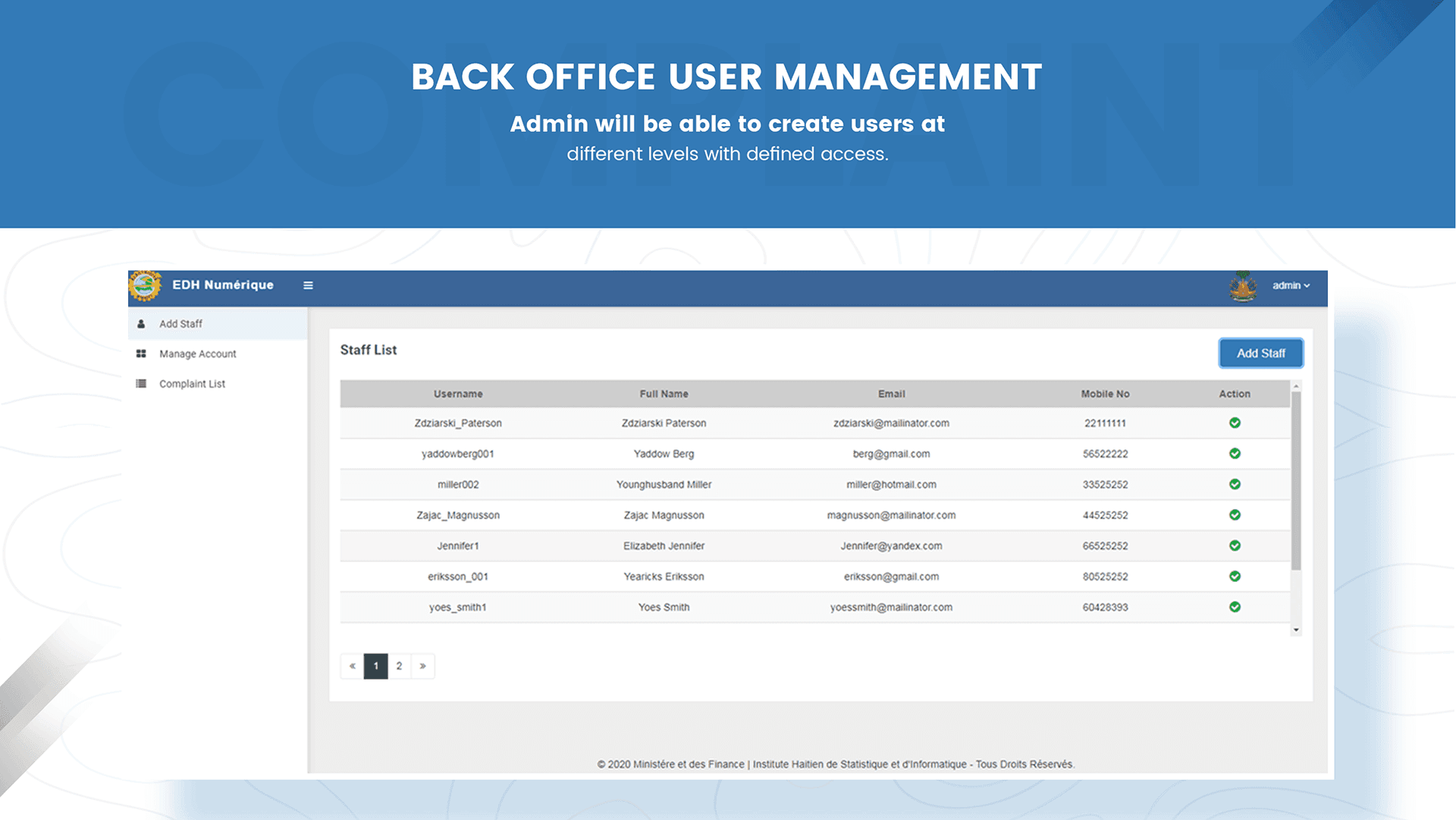This screenshot has height=820, width=1456.
Task: Go to next page with » arrow
Action: tap(422, 666)
